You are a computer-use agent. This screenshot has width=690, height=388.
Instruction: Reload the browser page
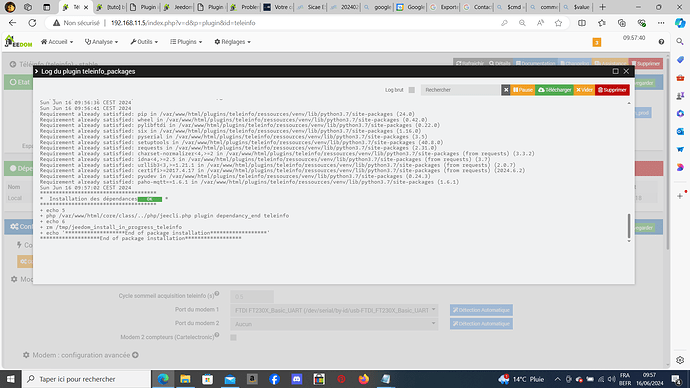(x=32, y=23)
